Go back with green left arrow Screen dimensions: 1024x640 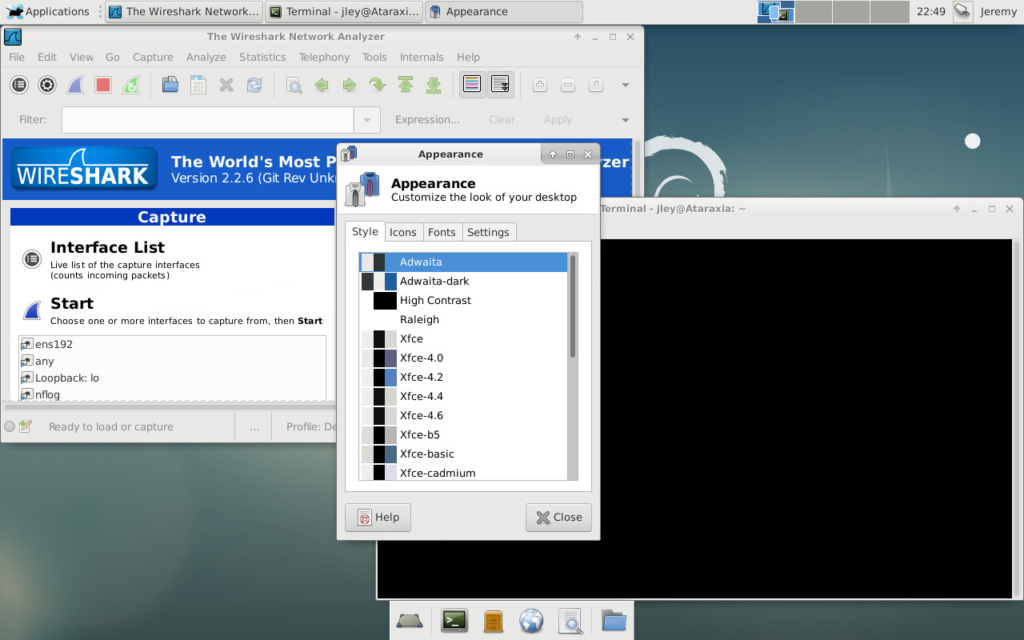[321, 85]
